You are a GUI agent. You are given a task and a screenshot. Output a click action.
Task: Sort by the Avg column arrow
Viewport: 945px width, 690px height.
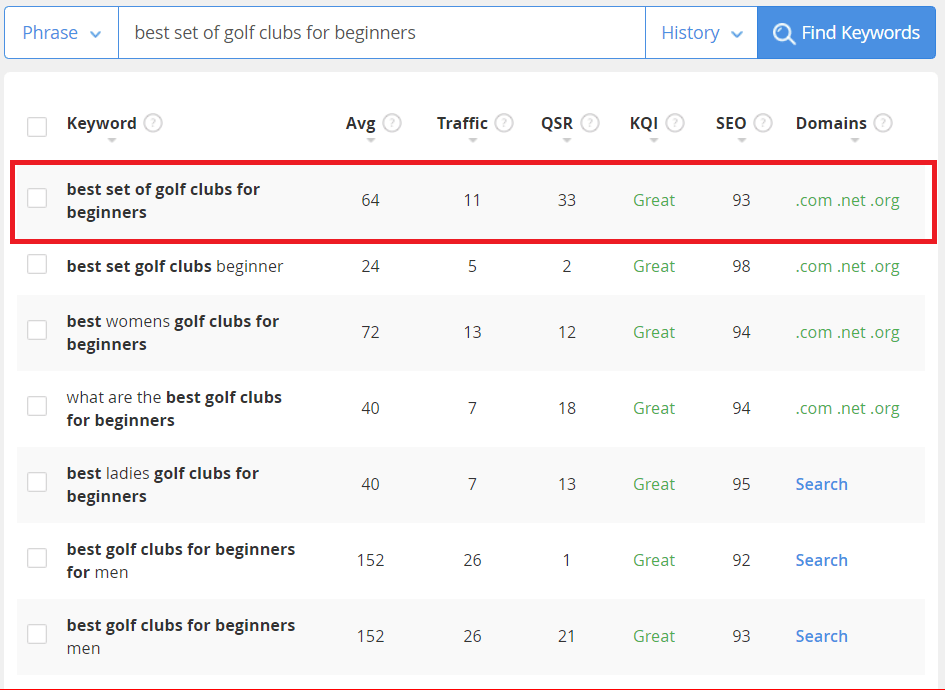coord(371,141)
